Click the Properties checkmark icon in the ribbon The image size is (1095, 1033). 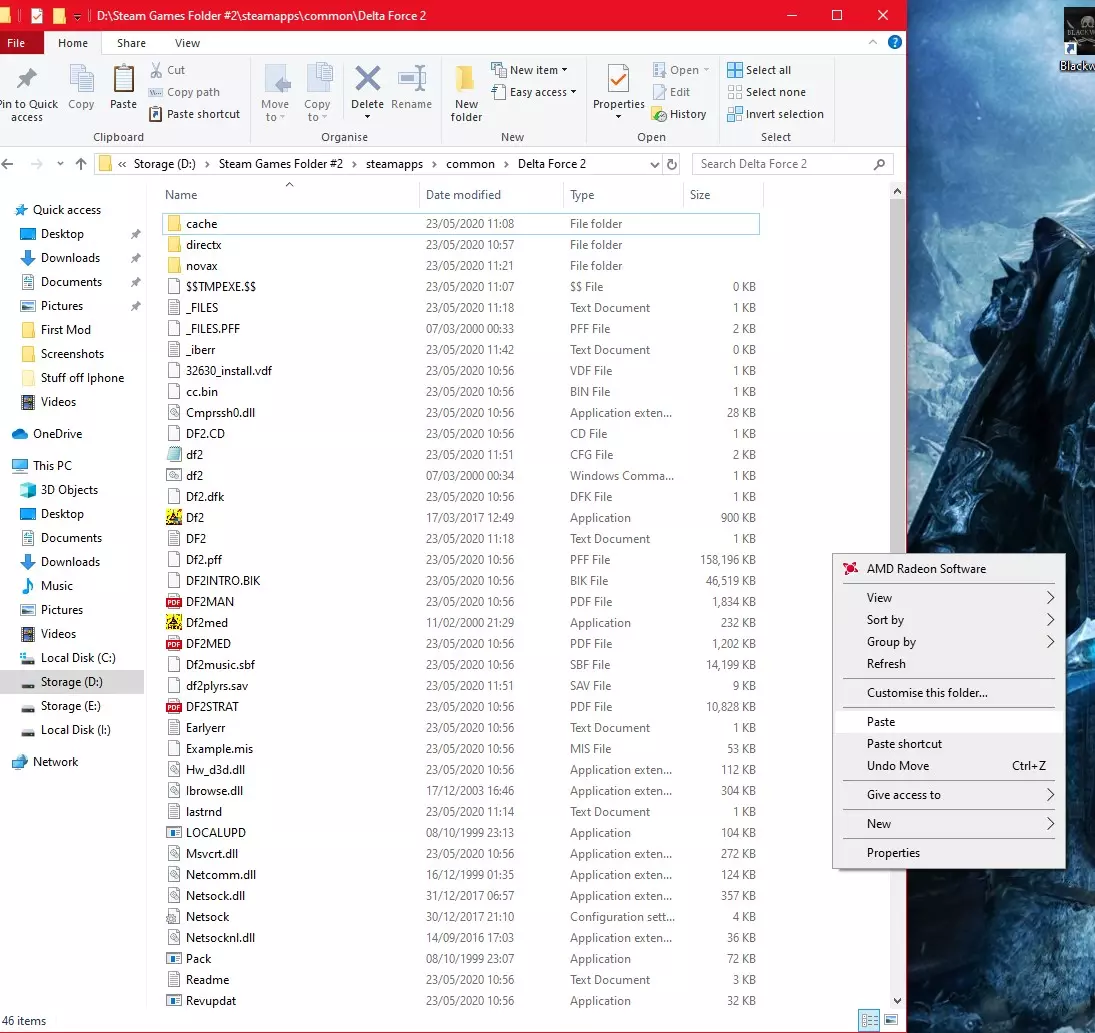[618, 80]
